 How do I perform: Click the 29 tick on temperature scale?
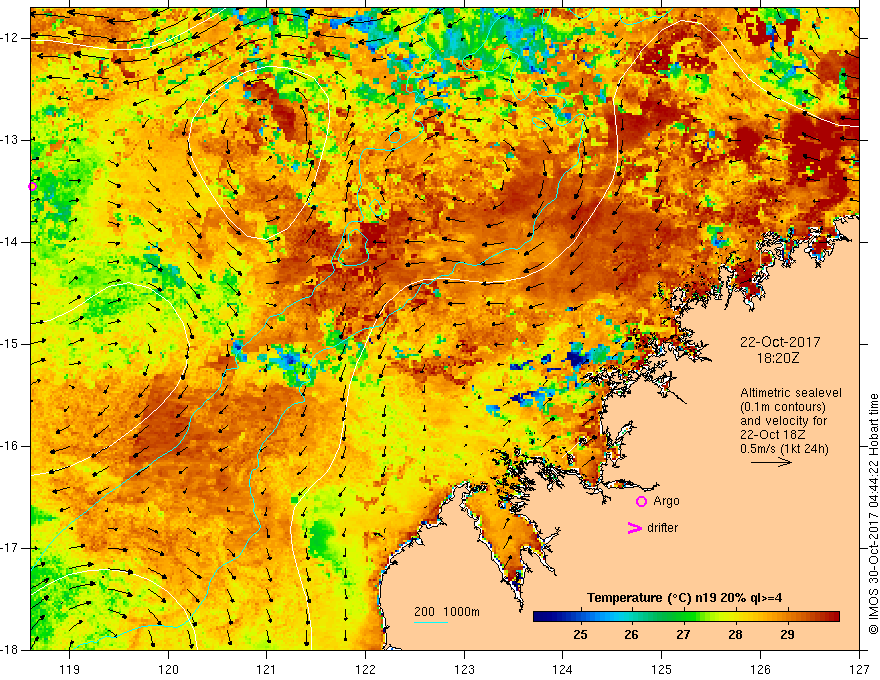coord(787,635)
